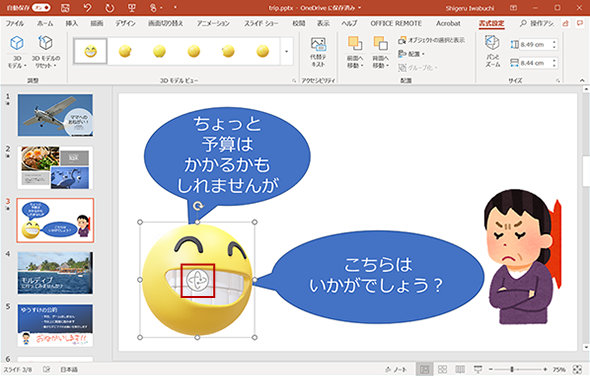Open the アニメーション tab
Viewport: 590px width, 376px height.
coord(213,23)
